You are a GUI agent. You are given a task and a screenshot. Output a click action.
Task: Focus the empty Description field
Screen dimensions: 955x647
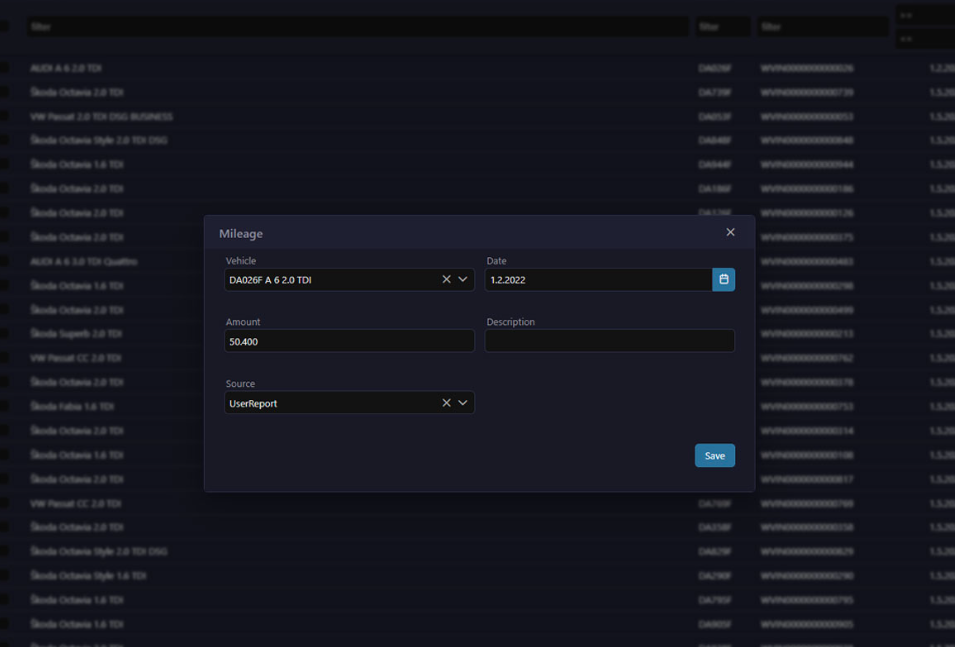pyautogui.click(x=609, y=341)
